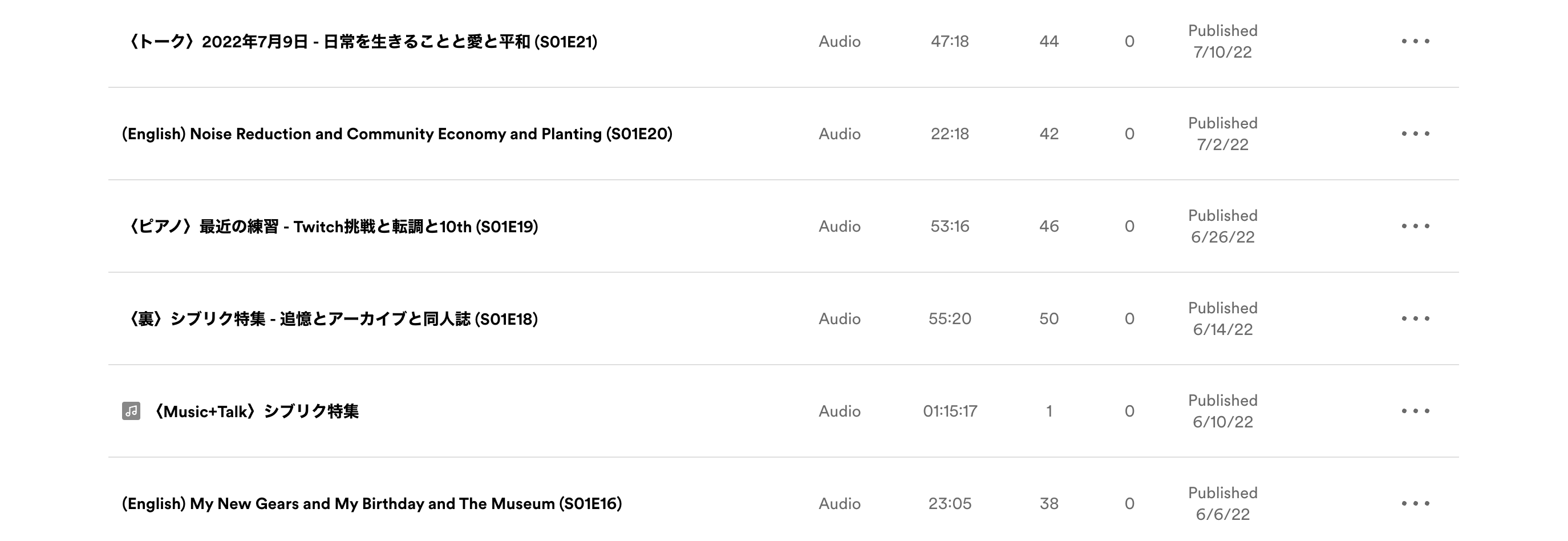
Task: Open Noise Reduction and Community Economy episode
Action: (397, 134)
